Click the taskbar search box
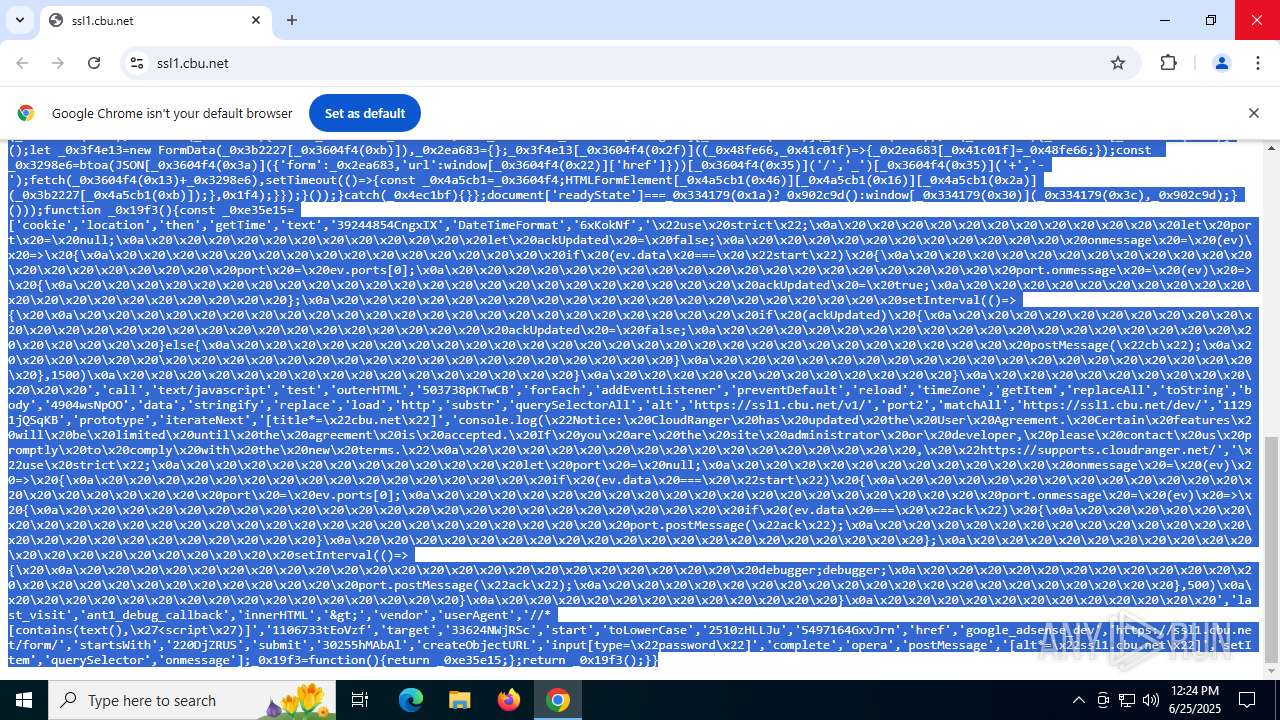Screen dimensions: 1280x720 194,700
